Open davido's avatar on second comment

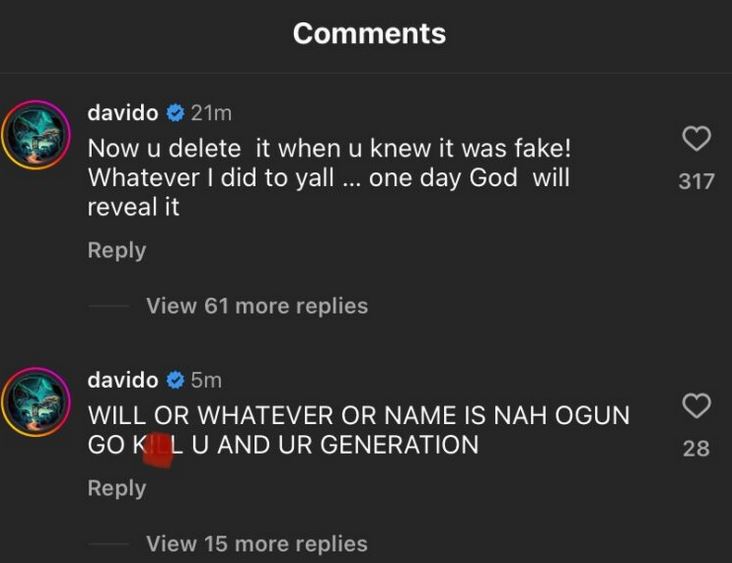(38, 402)
